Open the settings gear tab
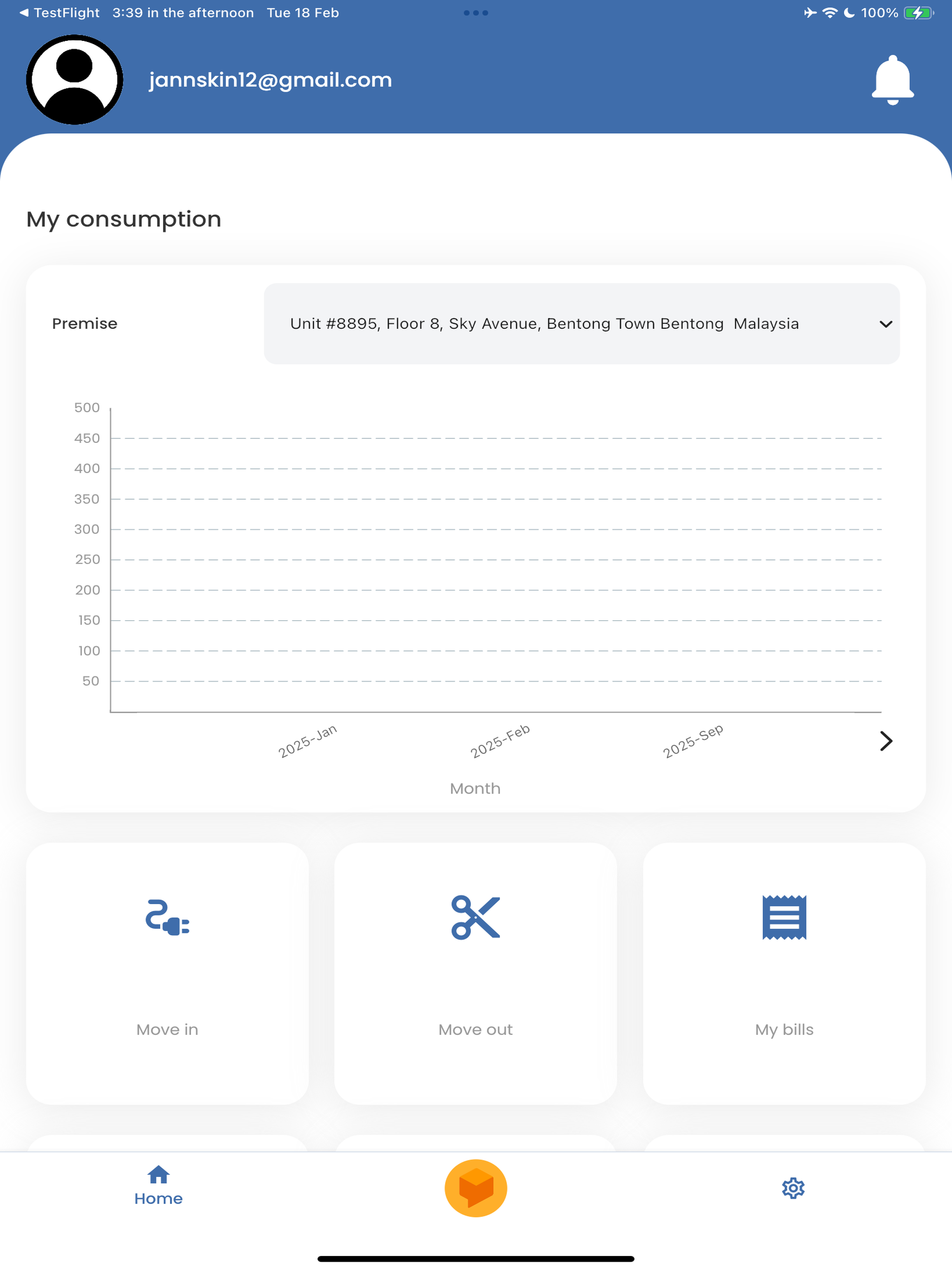Screen dimensions: 952x1270 click(793, 1188)
